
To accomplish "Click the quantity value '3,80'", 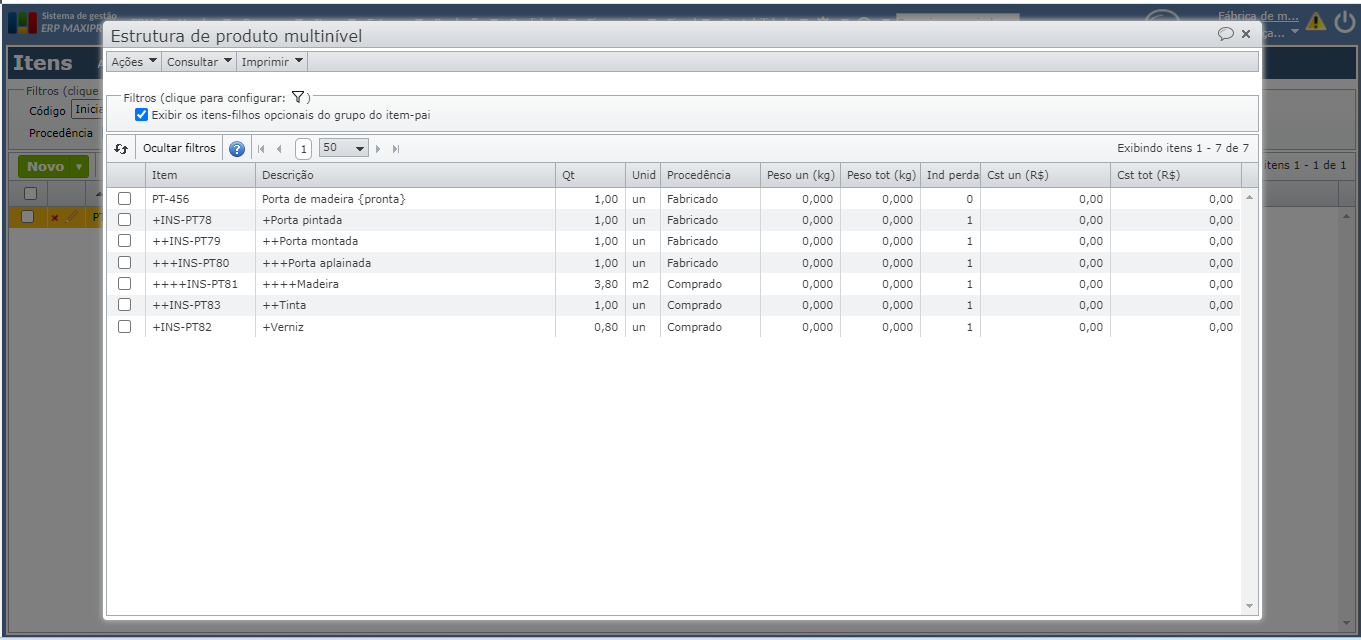I will pyautogui.click(x=606, y=284).
